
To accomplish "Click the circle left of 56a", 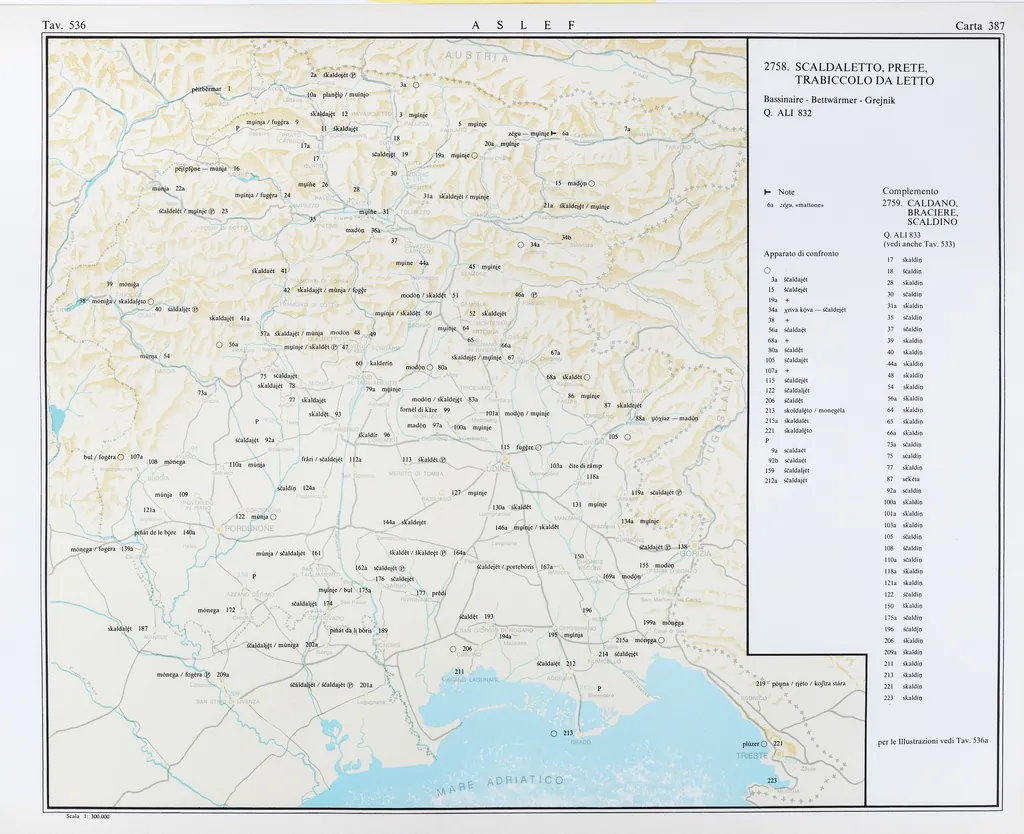I will [219, 345].
